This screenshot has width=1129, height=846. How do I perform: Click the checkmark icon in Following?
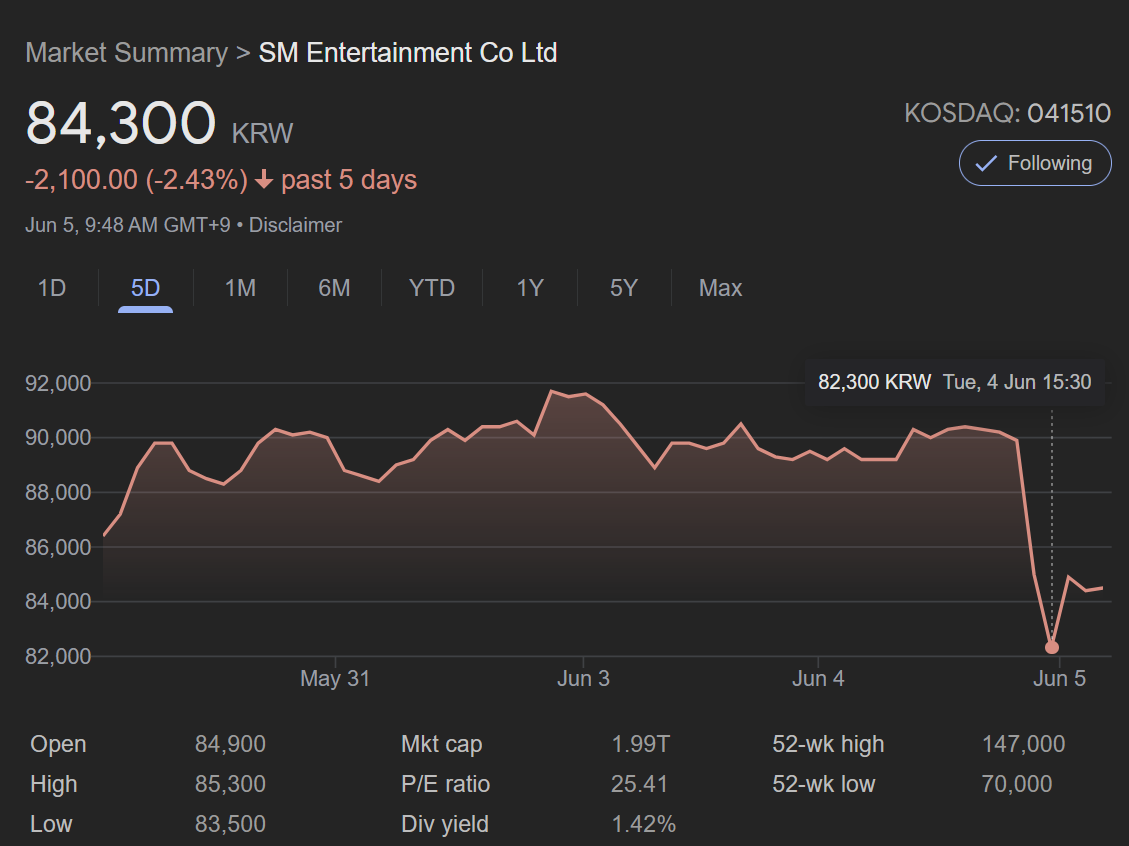pos(986,163)
